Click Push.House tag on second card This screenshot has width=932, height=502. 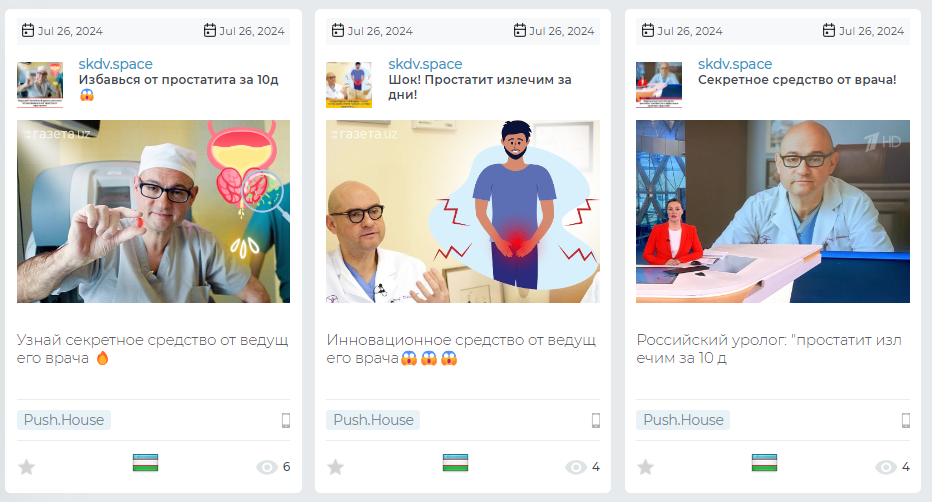pos(373,420)
